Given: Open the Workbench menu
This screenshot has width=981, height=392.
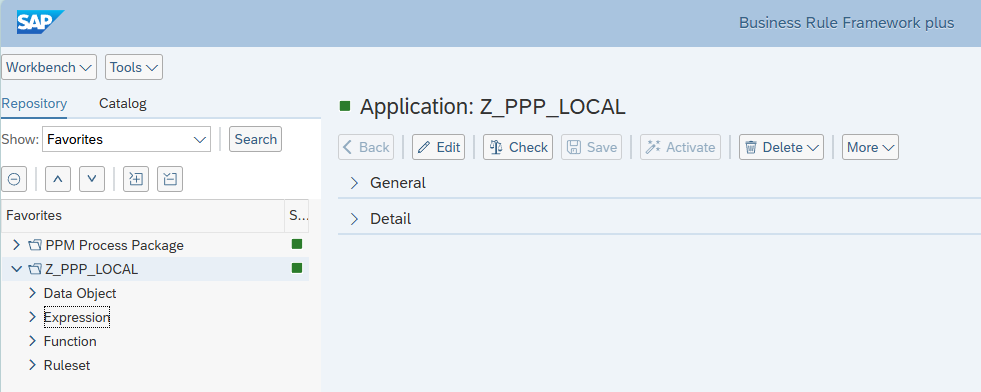Looking at the screenshot, I should (x=49, y=67).
